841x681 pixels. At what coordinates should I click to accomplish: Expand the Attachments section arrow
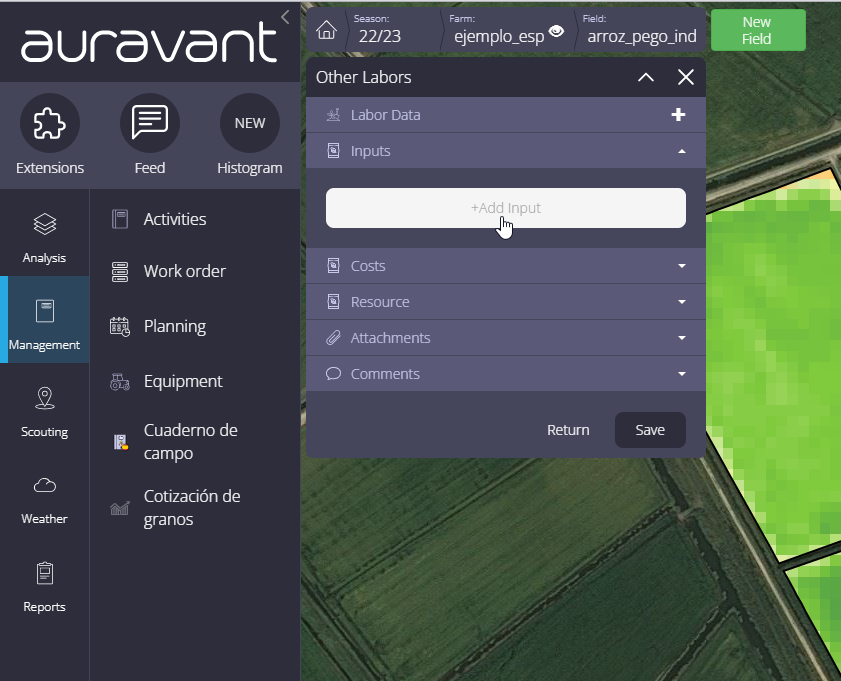[682, 338]
